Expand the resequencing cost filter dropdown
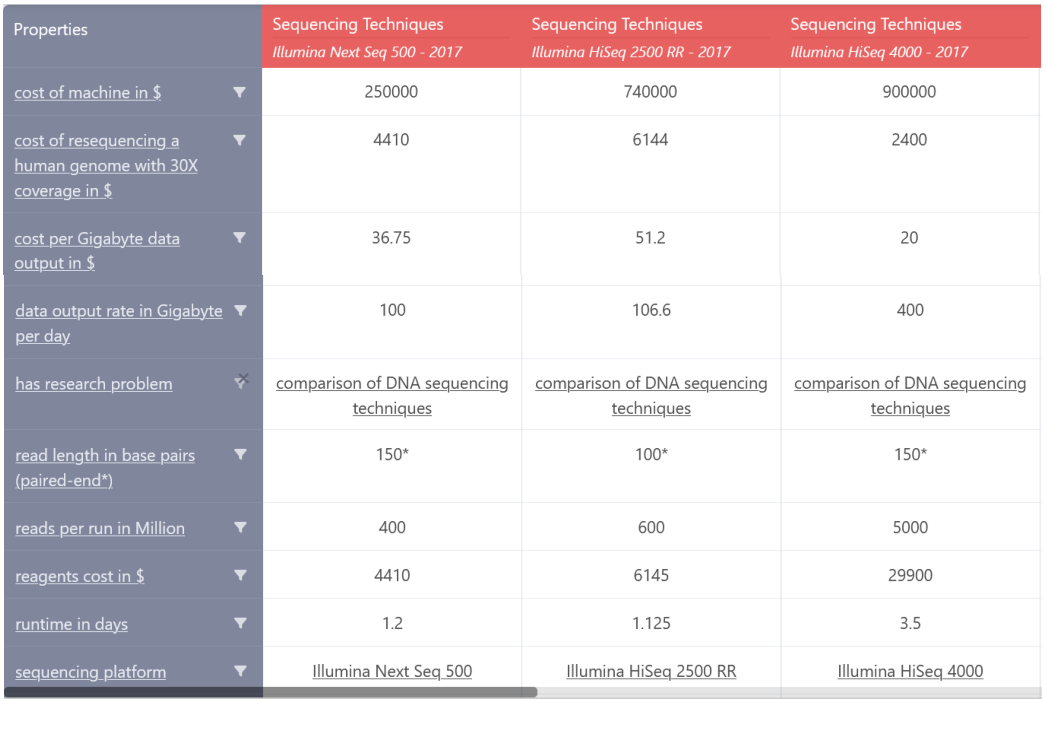 pyautogui.click(x=239, y=140)
